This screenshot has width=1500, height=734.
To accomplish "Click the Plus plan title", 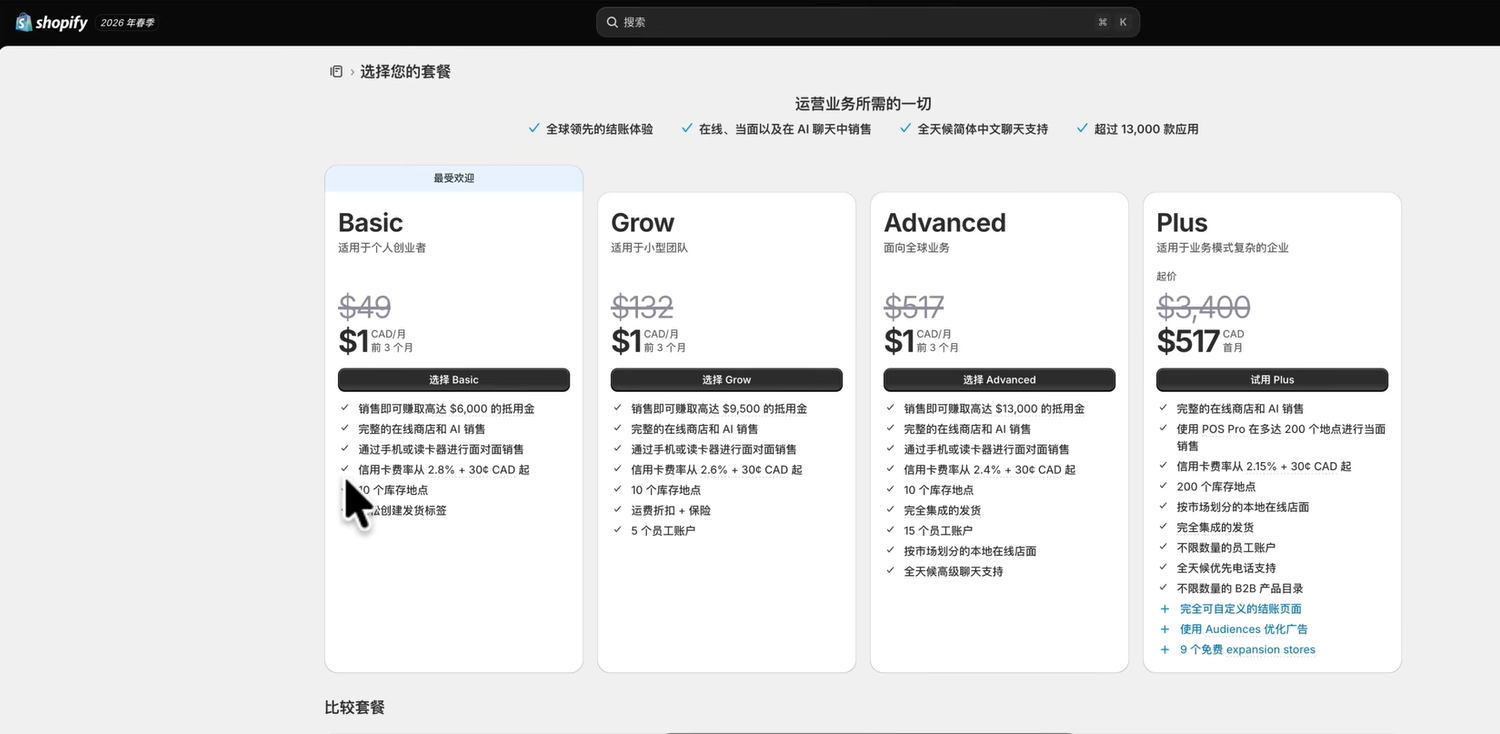I will 1182,223.
